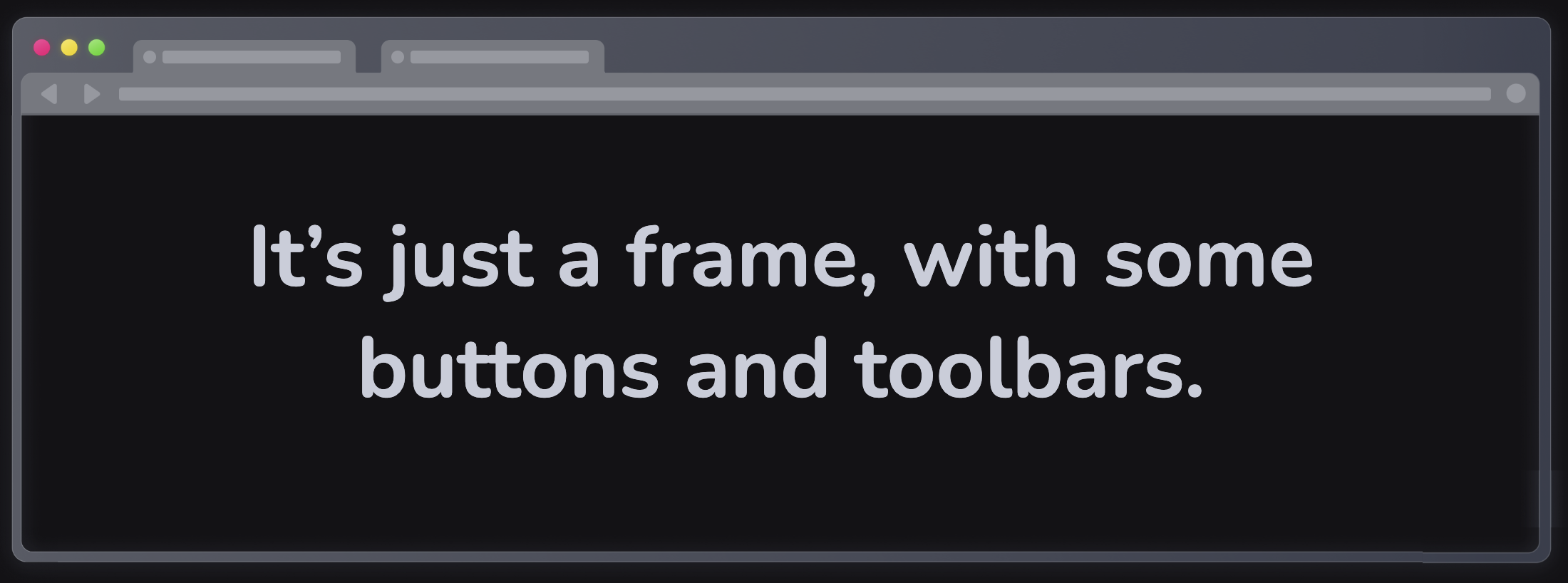Click the round button right of address bar
The width and height of the screenshot is (1568, 583).
tap(1516, 94)
